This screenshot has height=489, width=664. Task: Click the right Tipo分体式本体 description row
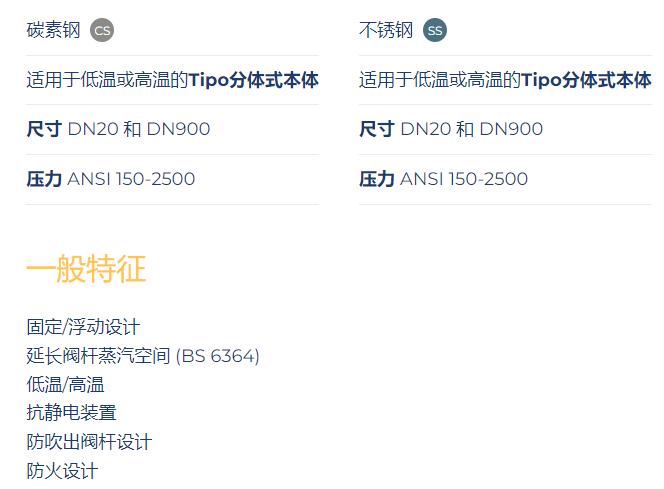505,80
